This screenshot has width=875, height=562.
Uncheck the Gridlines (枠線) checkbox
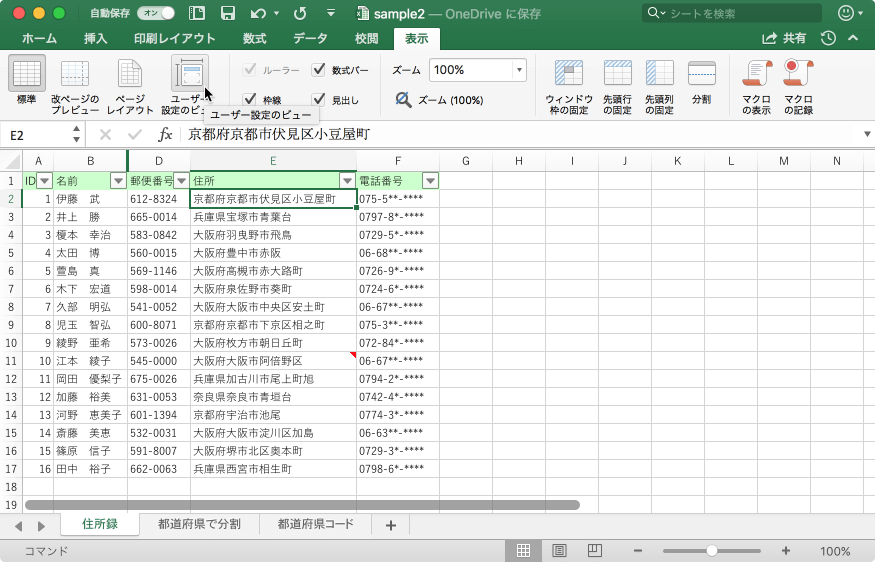(x=249, y=100)
